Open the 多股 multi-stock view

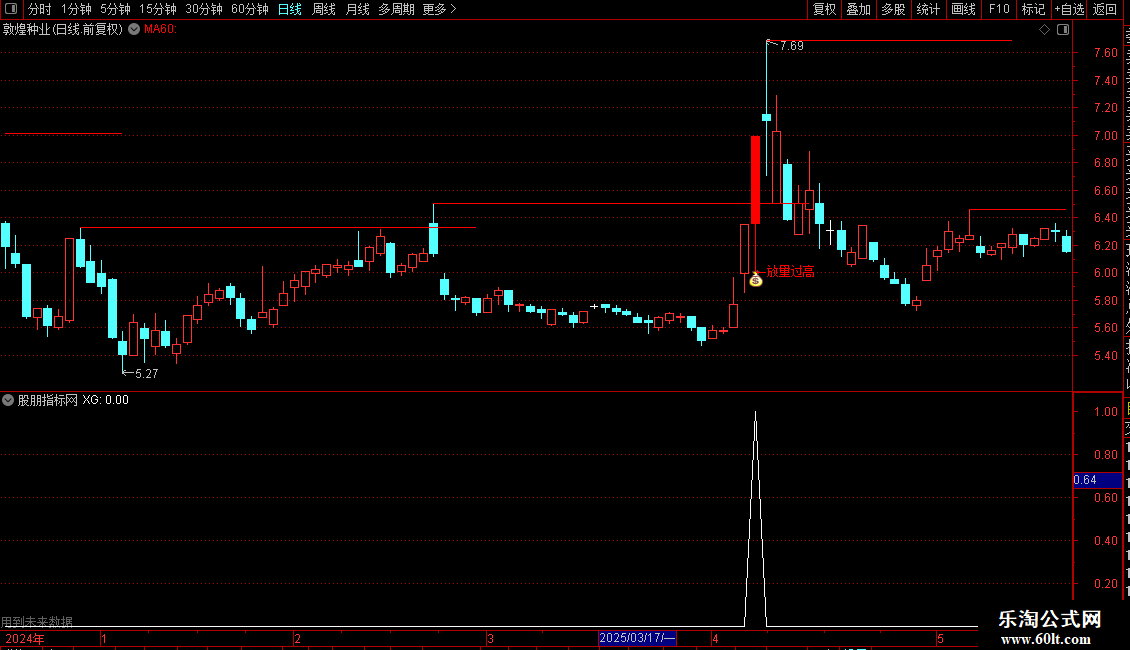893,9
